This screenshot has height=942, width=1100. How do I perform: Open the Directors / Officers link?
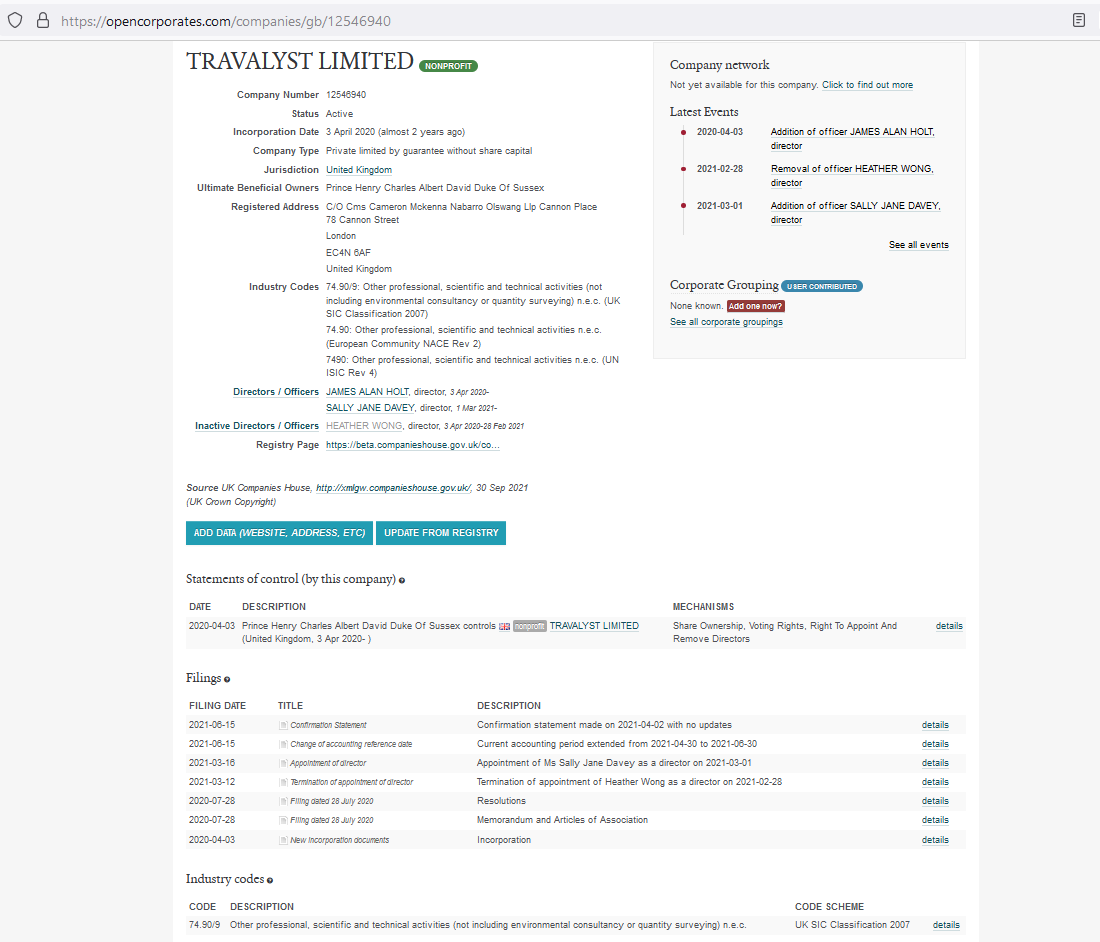click(276, 392)
